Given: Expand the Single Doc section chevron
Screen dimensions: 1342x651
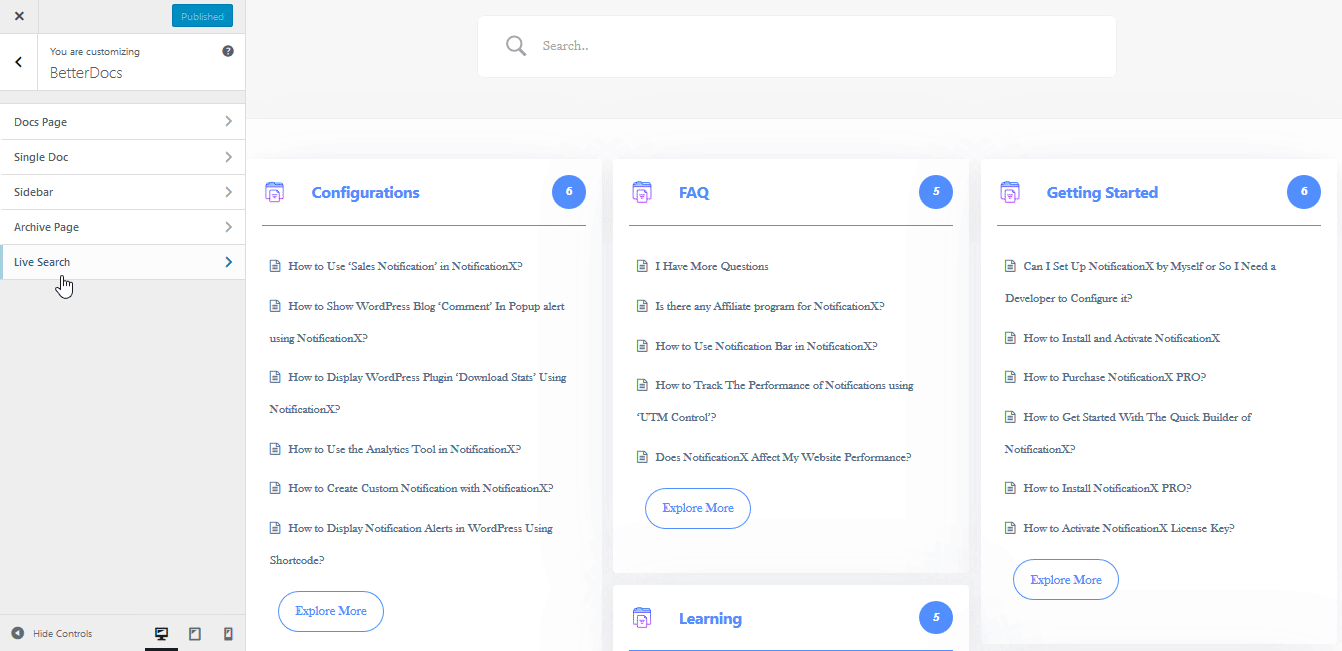Looking at the screenshot, I should pyautogui.click(x=228, y=157).
